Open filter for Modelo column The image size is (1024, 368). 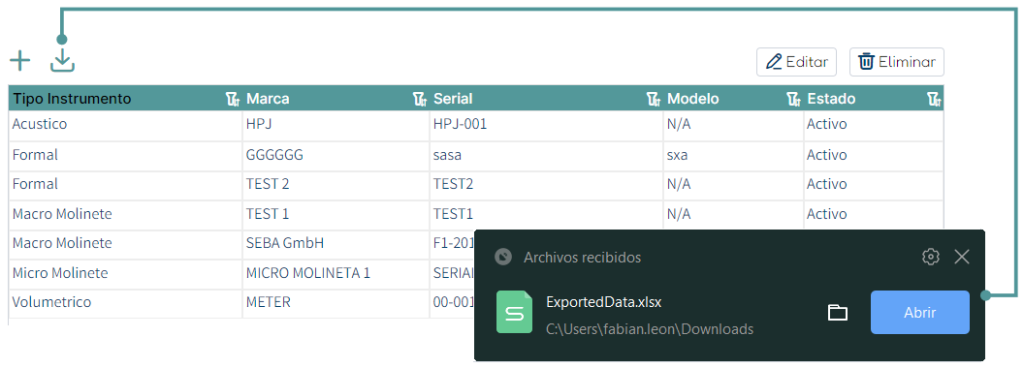793,99
